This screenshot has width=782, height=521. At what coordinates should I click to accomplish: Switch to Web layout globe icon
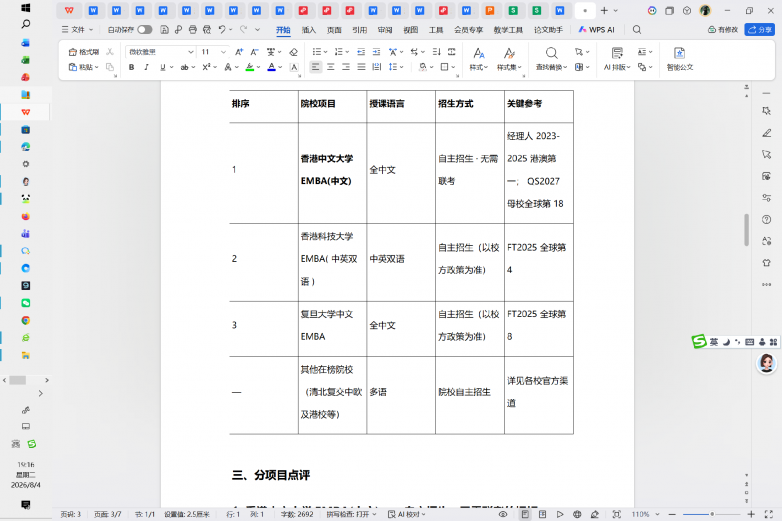click(577, 514)
